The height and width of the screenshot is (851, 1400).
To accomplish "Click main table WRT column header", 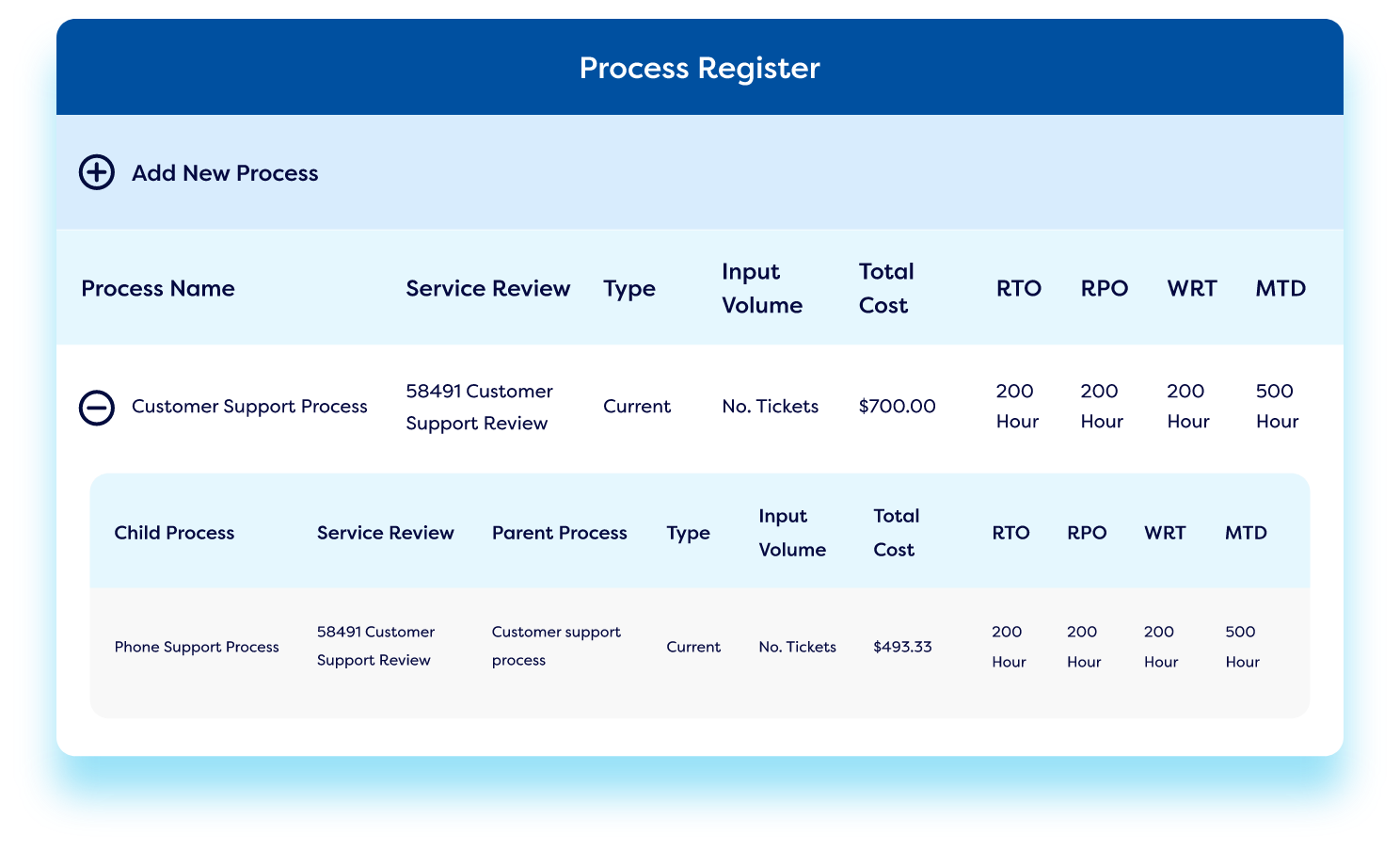I will coord(1192,288).
